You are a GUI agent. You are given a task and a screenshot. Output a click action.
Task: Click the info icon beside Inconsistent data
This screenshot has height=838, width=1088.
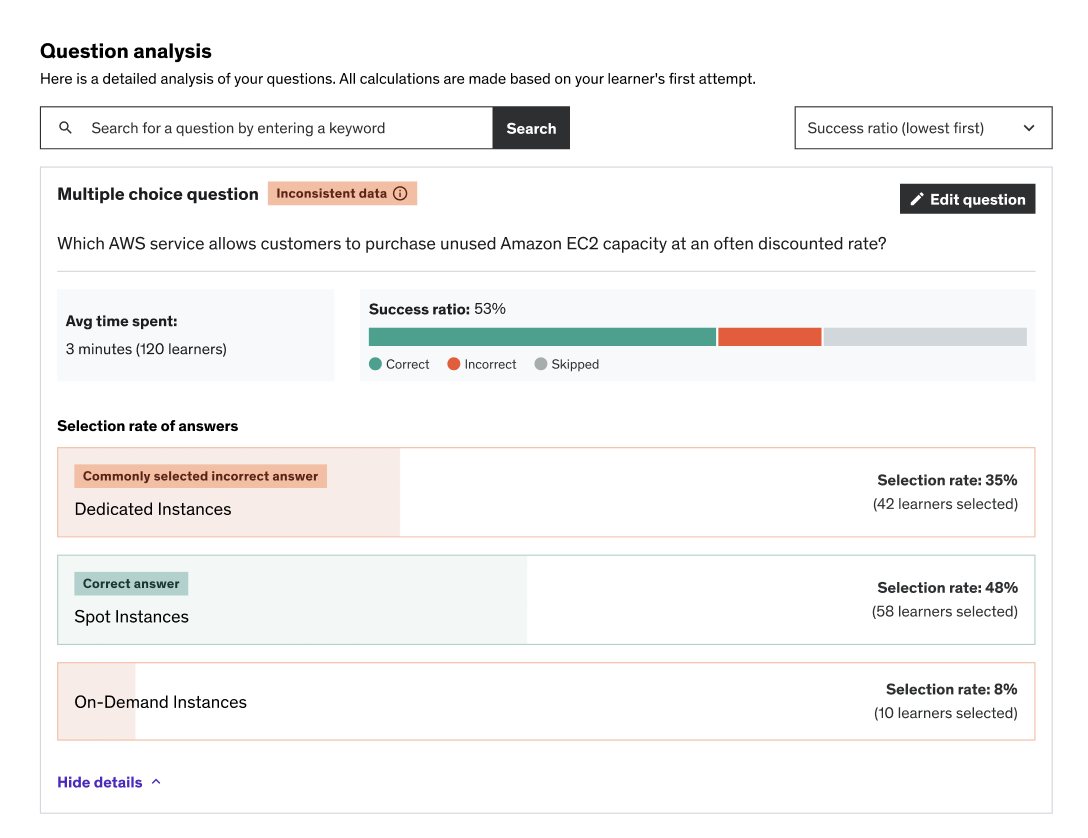[400, 194]
